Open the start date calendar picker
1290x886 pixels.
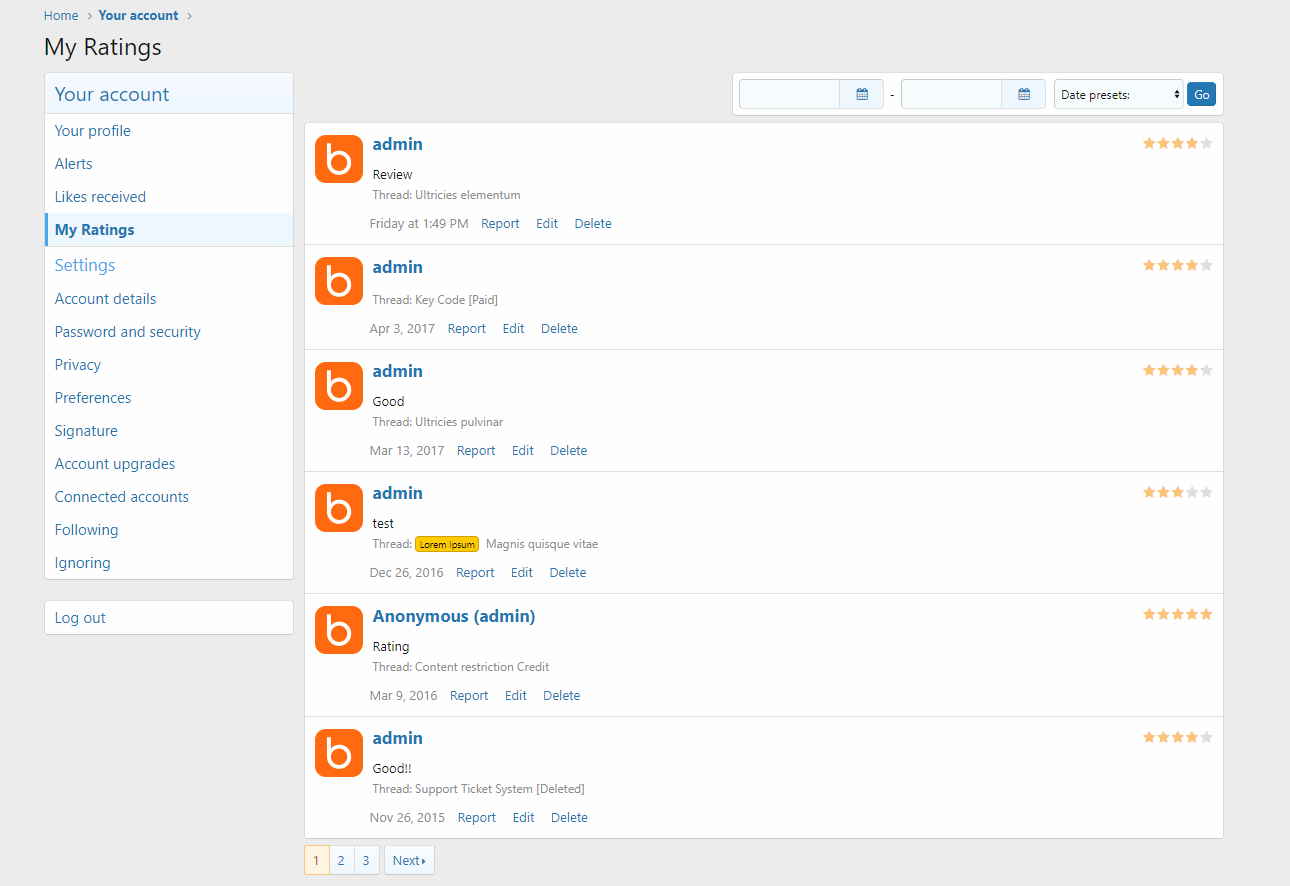(x=862, y=94)
